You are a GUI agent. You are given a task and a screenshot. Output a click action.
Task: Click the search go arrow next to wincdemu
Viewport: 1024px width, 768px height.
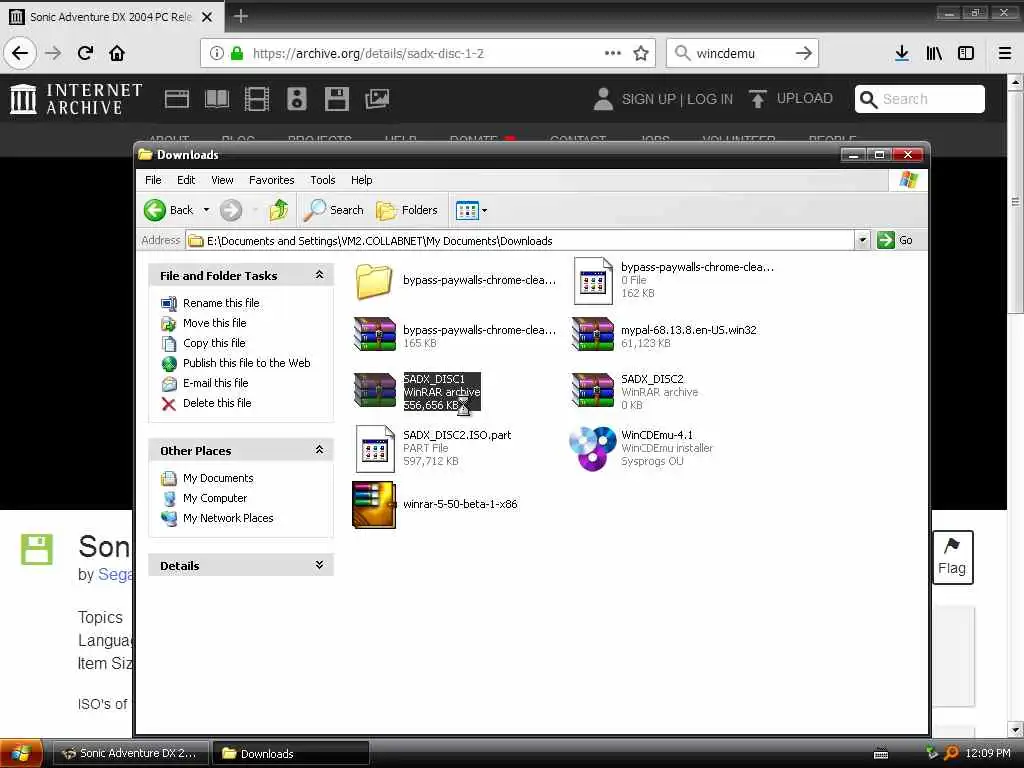tap(804, 53)
